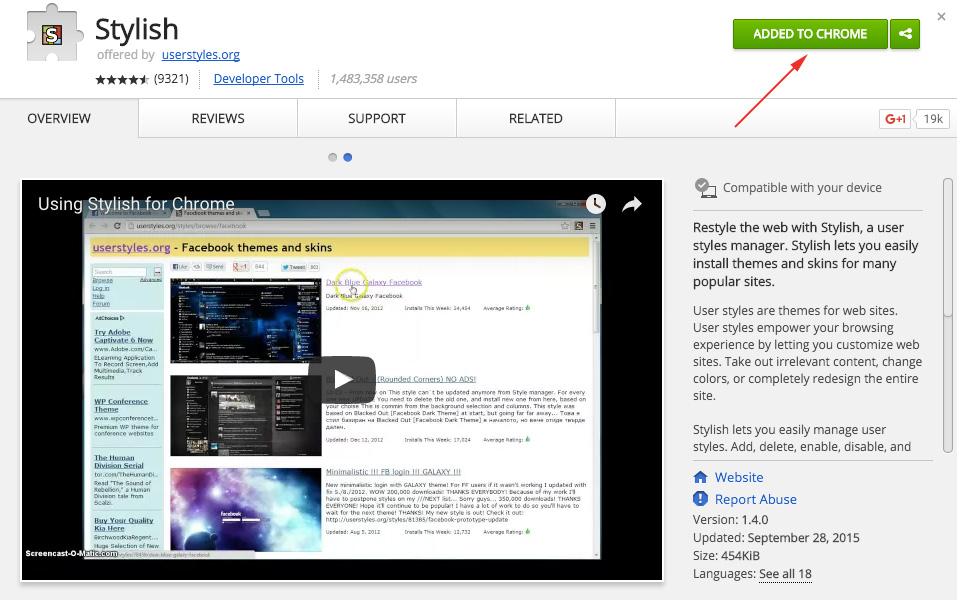
Task: Click the 19k +1 count bubble
Action: pyautogui.click(x=933, y=118)
